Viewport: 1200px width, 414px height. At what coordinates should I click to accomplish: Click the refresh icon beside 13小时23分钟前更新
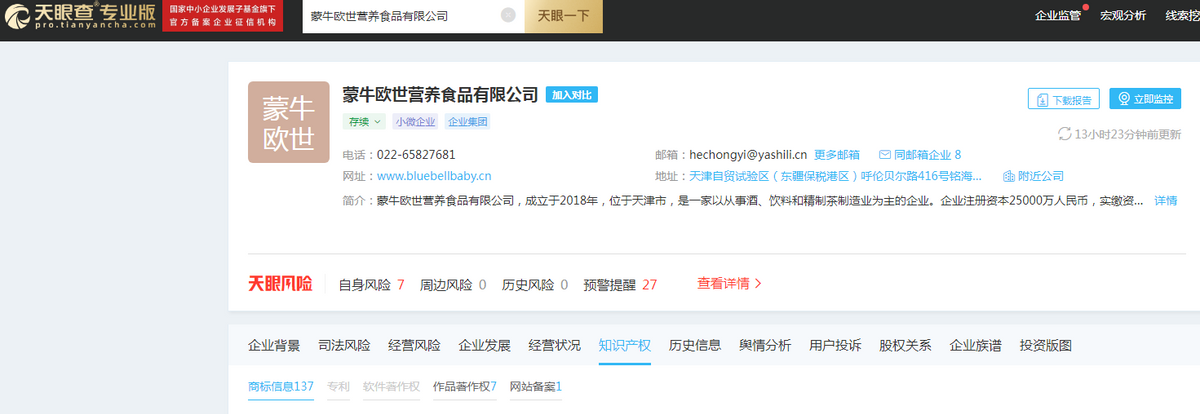1065,133
